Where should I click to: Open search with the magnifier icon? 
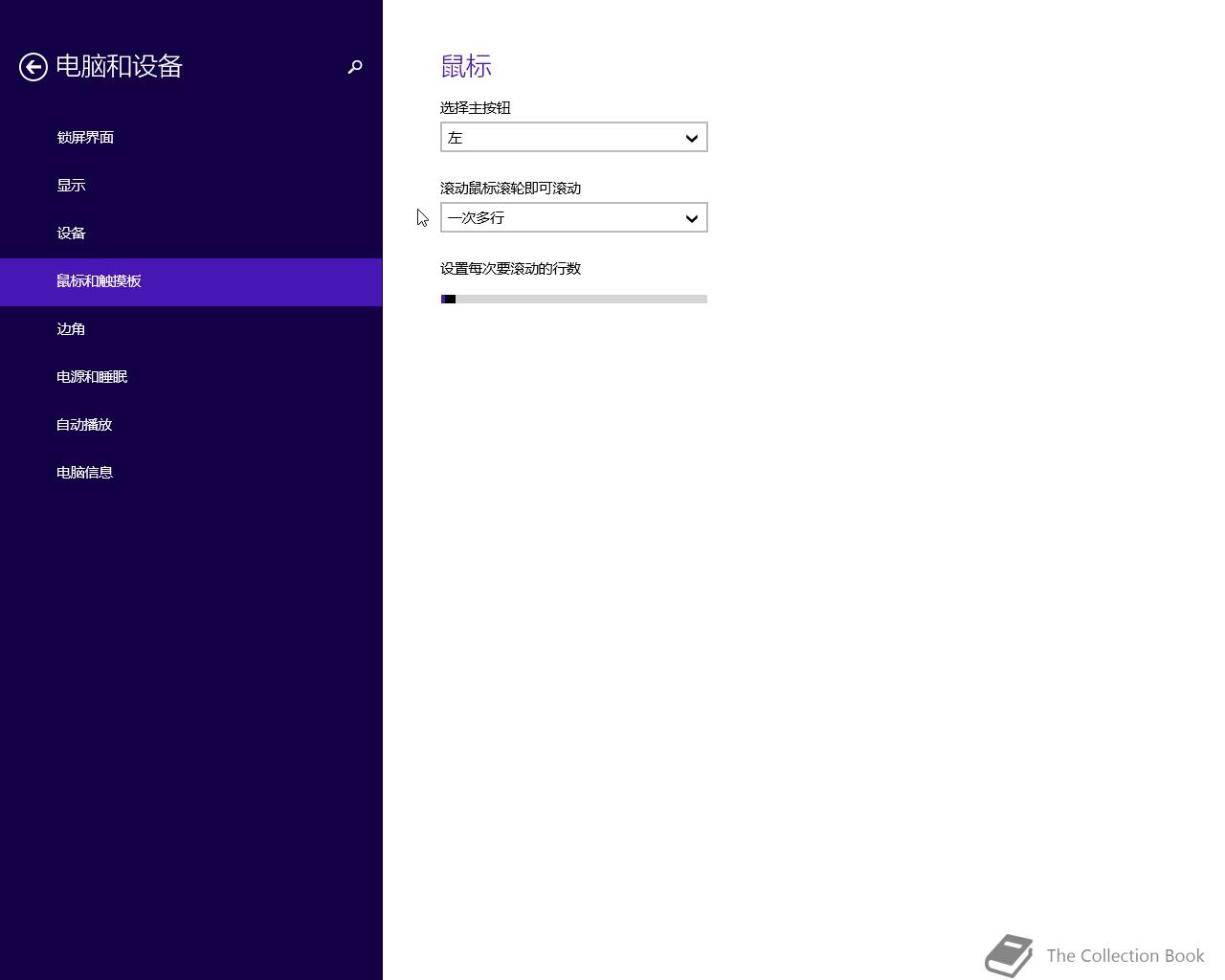355,67
